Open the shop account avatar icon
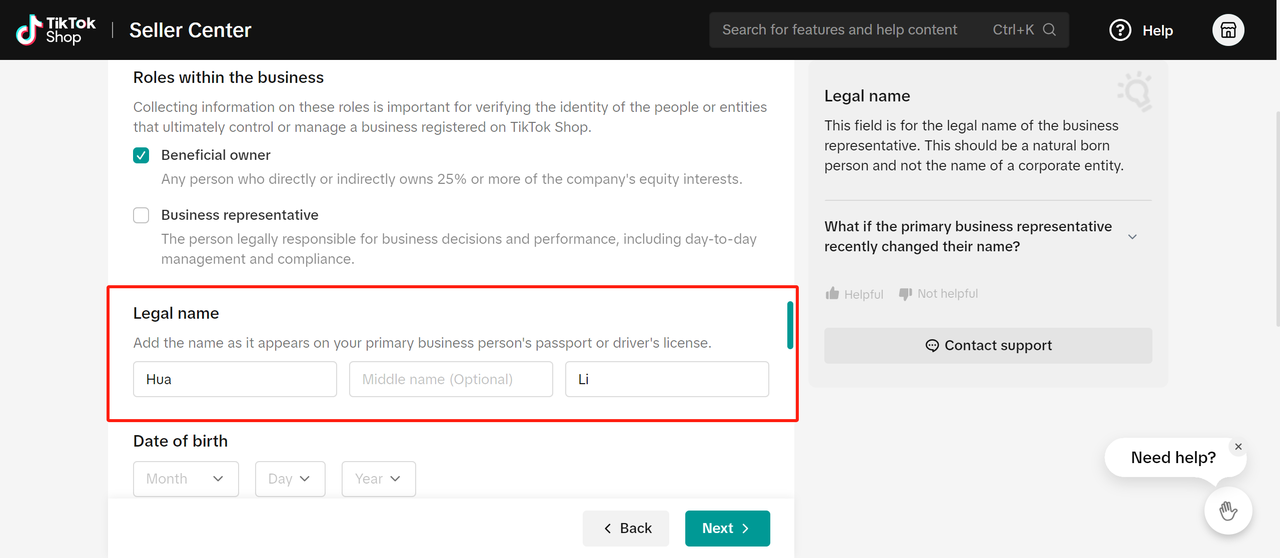Viewport: 1280px width, 558px height. 1228,30
